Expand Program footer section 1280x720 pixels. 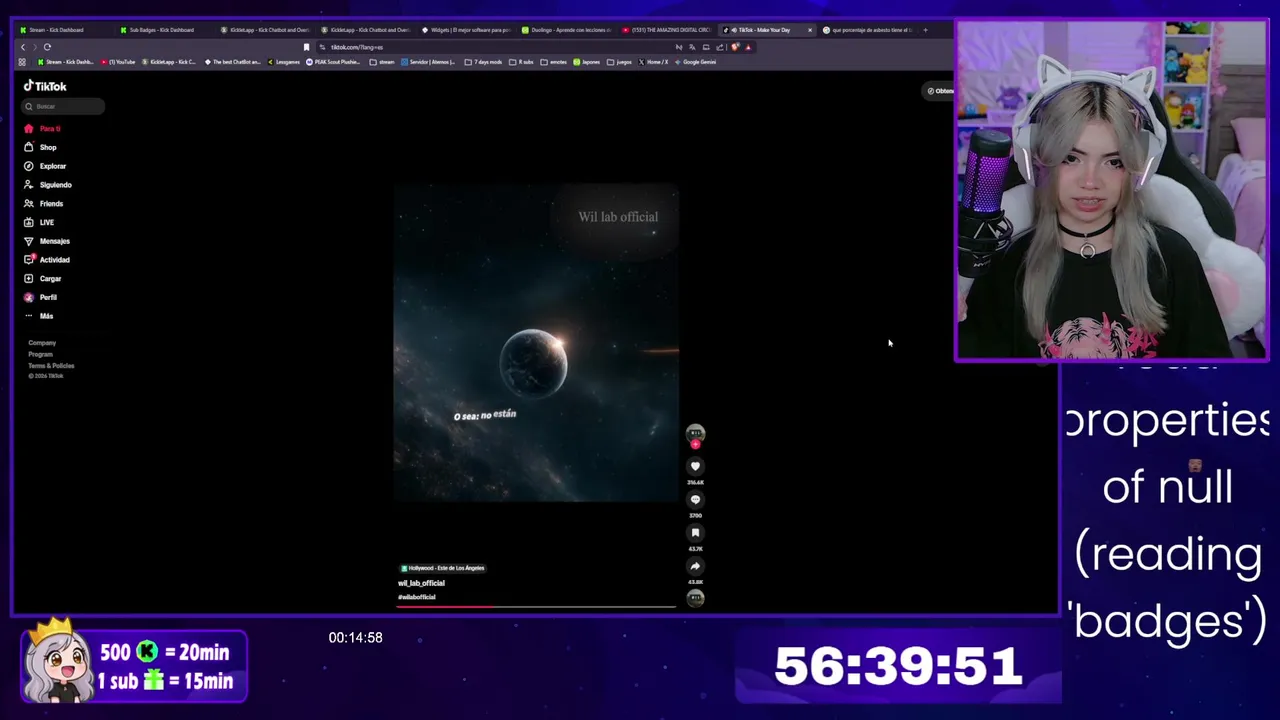click(x=40, y=354)
